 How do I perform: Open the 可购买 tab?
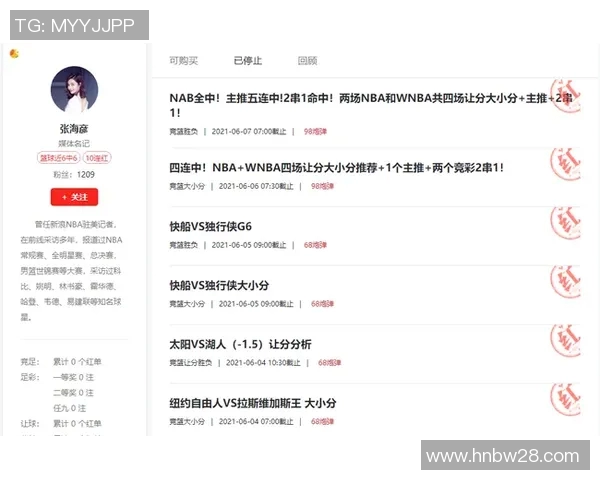(x=184, y=60)
